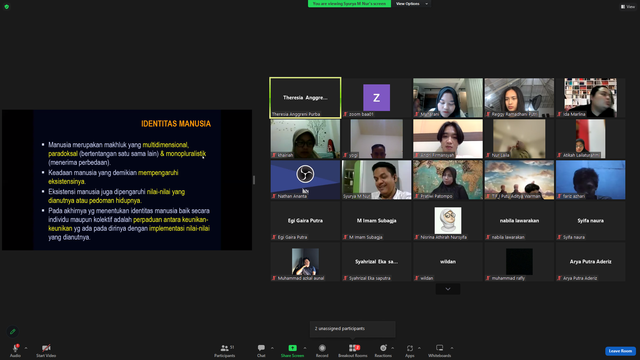This screenshot has width=640, height=360.
Task: Select Nisrina Athirah Nursyifa's avatar tile
Action: (x=448, y=220)
